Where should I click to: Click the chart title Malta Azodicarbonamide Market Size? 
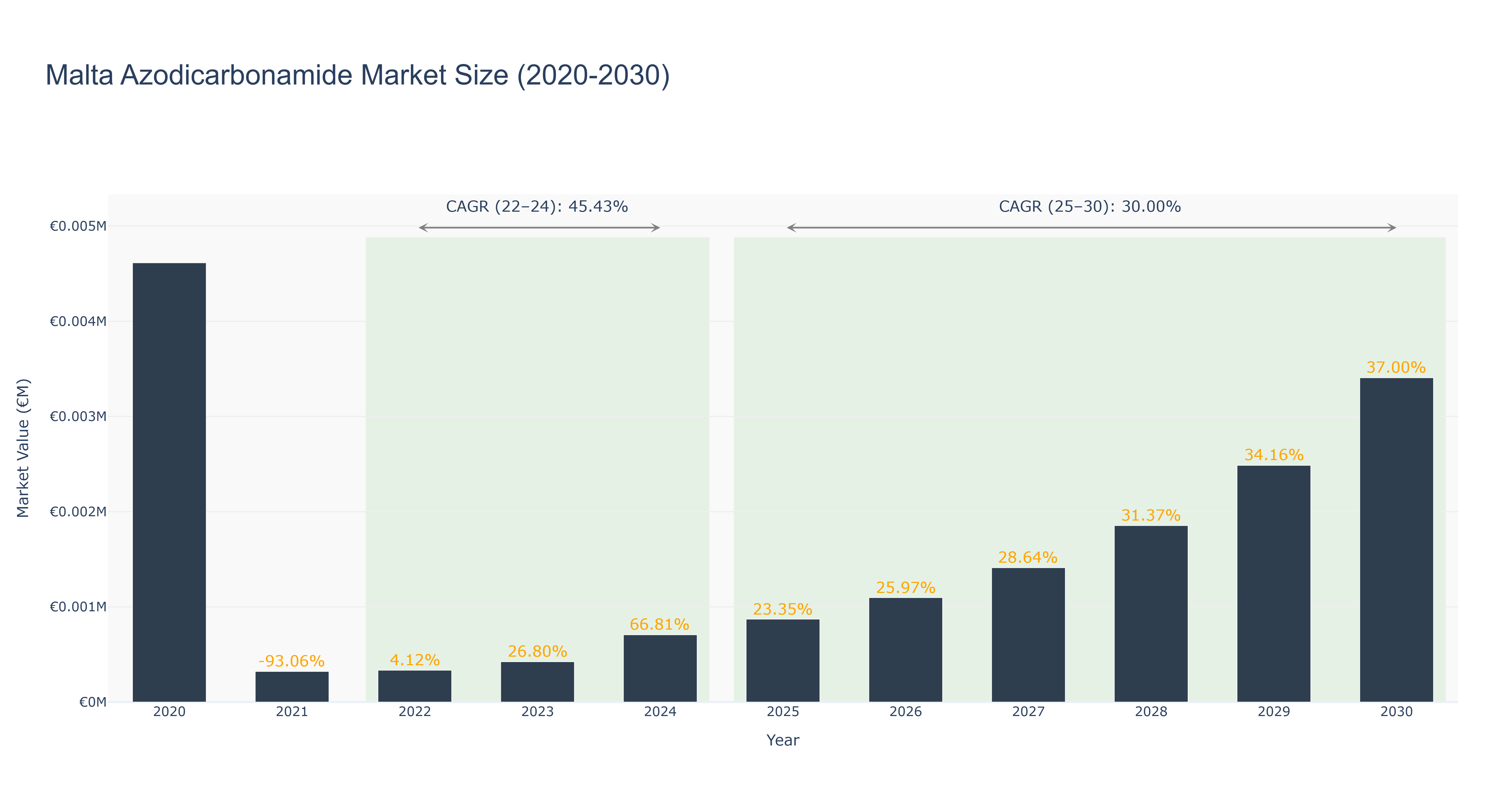(x=357, y=76)
